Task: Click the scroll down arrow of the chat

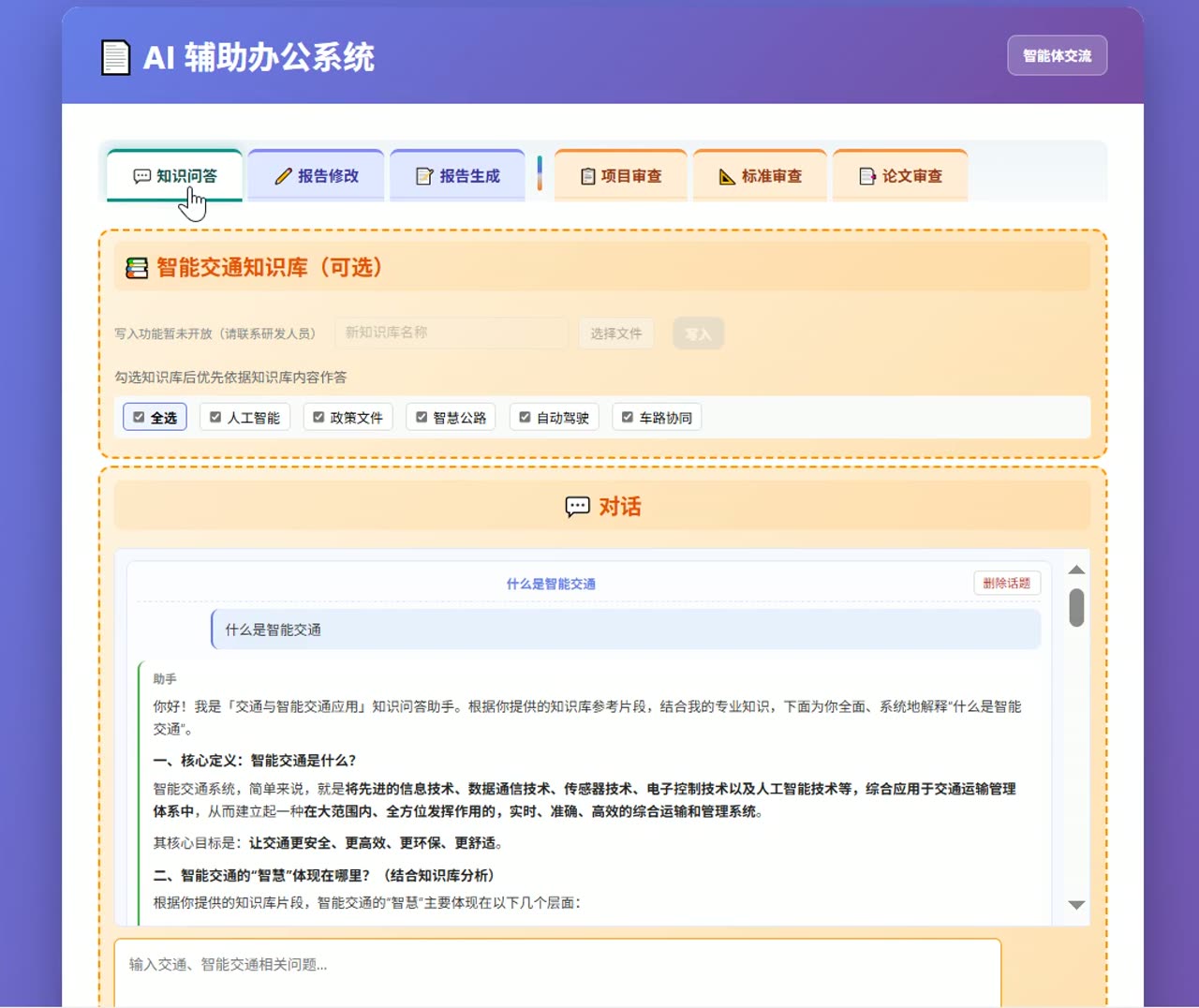Action: (1076, 905)
